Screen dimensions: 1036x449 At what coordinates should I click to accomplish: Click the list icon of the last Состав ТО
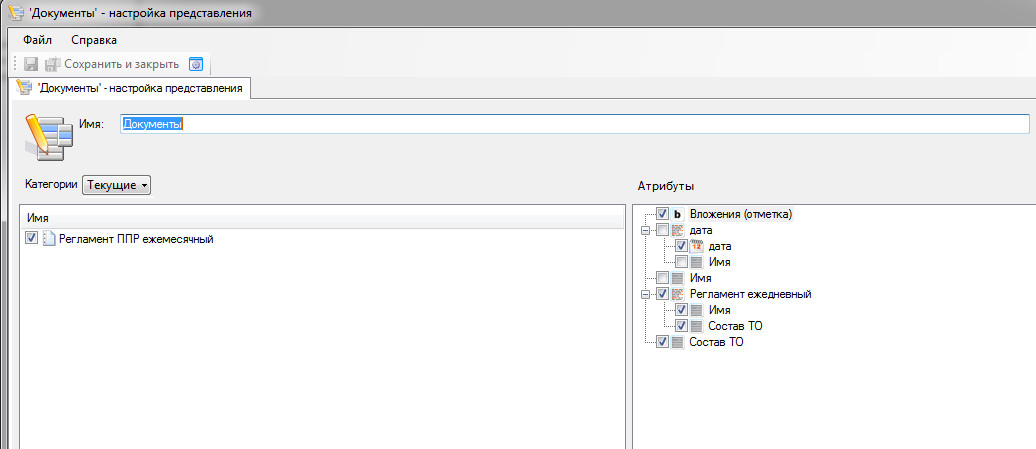point(677,342)
